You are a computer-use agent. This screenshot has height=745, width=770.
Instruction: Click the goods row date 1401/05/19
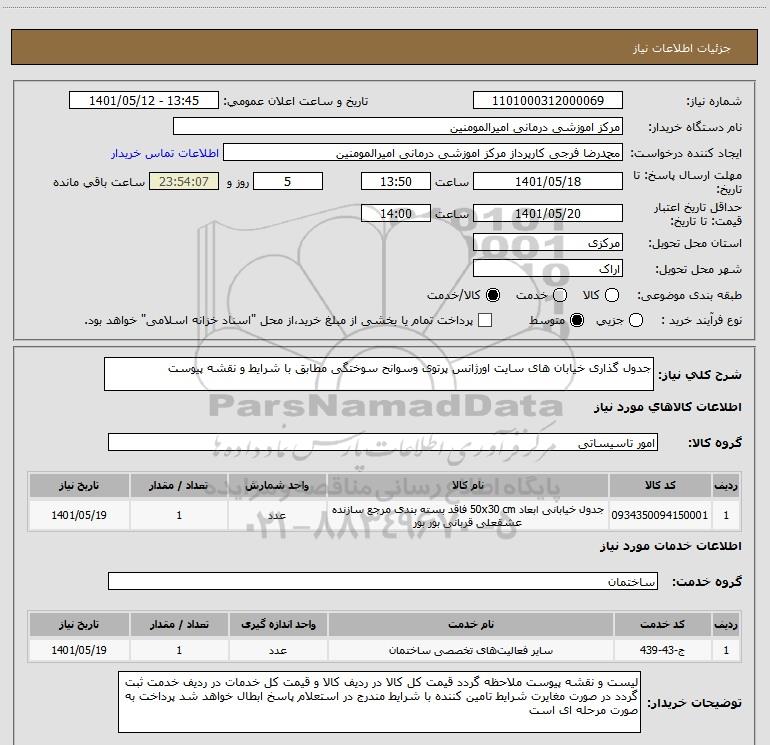point(79,515)
